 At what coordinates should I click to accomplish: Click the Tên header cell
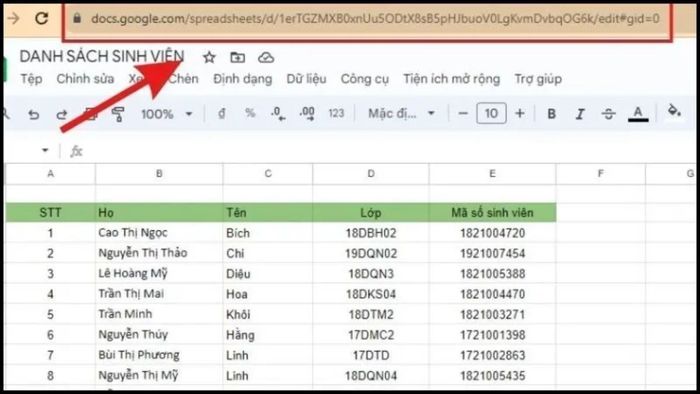point(268,212)
